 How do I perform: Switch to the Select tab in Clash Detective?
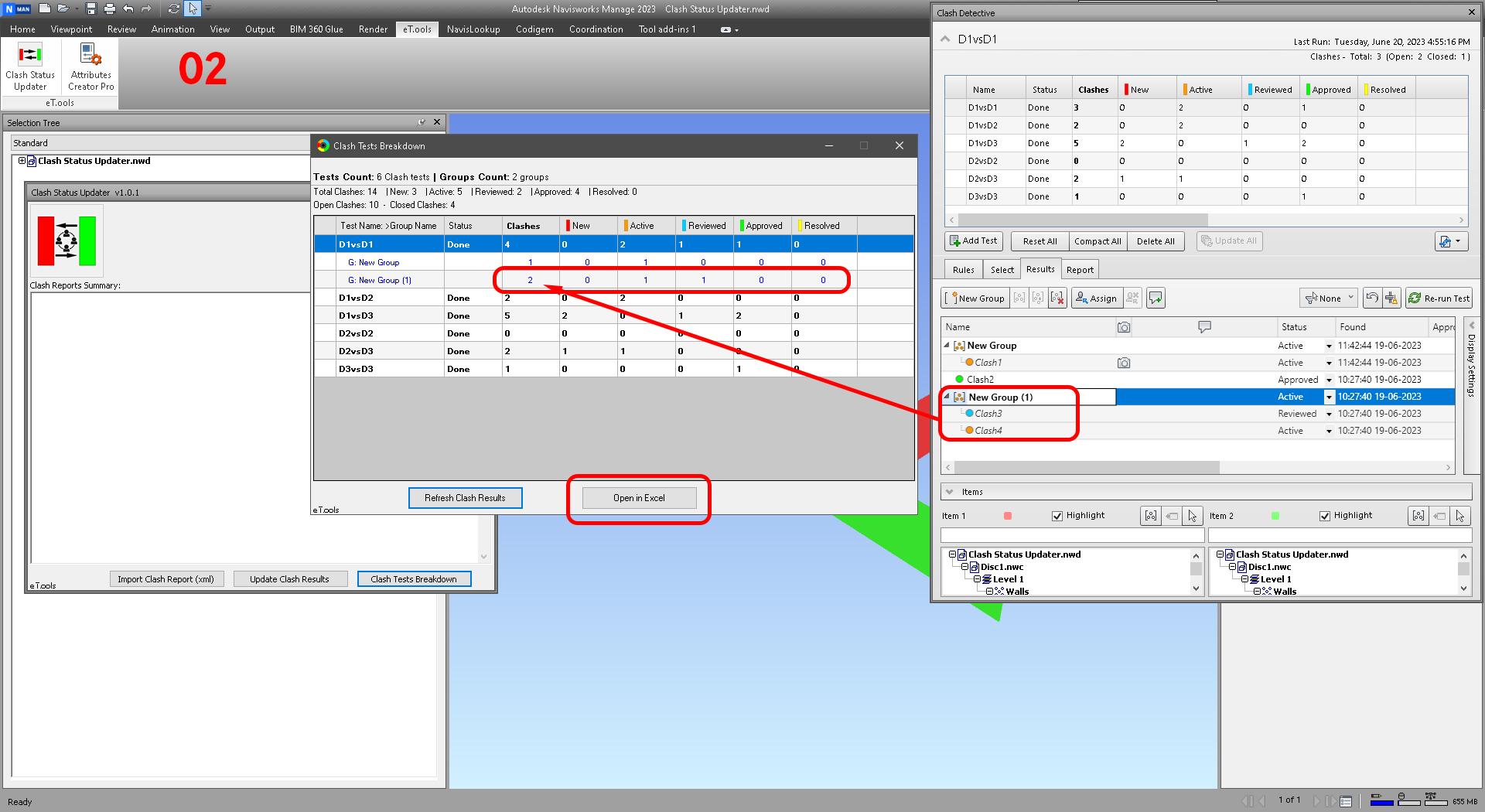click(1002, 270)
